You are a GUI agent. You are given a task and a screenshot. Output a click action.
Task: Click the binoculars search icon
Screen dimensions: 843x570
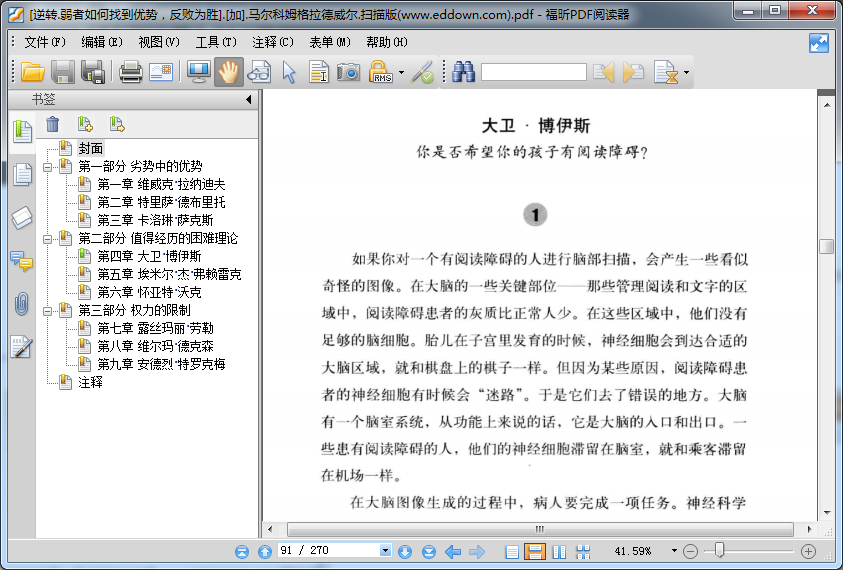pos(463,72)
